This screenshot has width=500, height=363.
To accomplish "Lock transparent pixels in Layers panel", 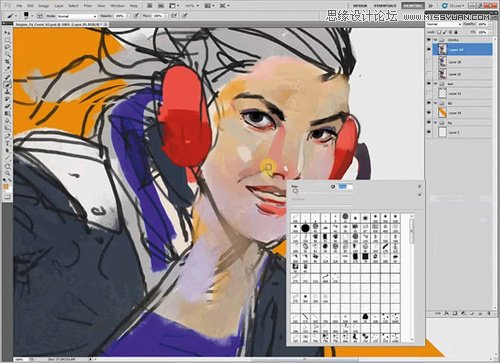I will pyautogui.click(x=439, y=32).
